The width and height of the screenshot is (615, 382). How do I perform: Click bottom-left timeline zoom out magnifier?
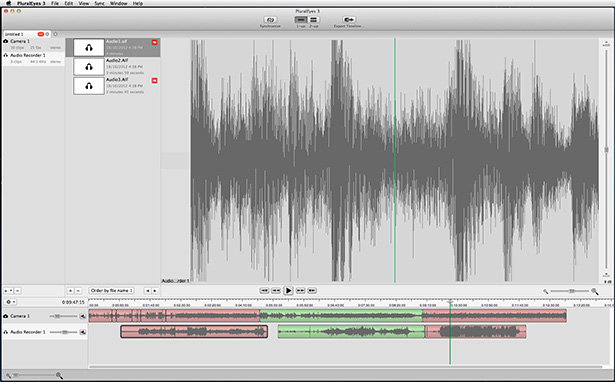(8, 376)
